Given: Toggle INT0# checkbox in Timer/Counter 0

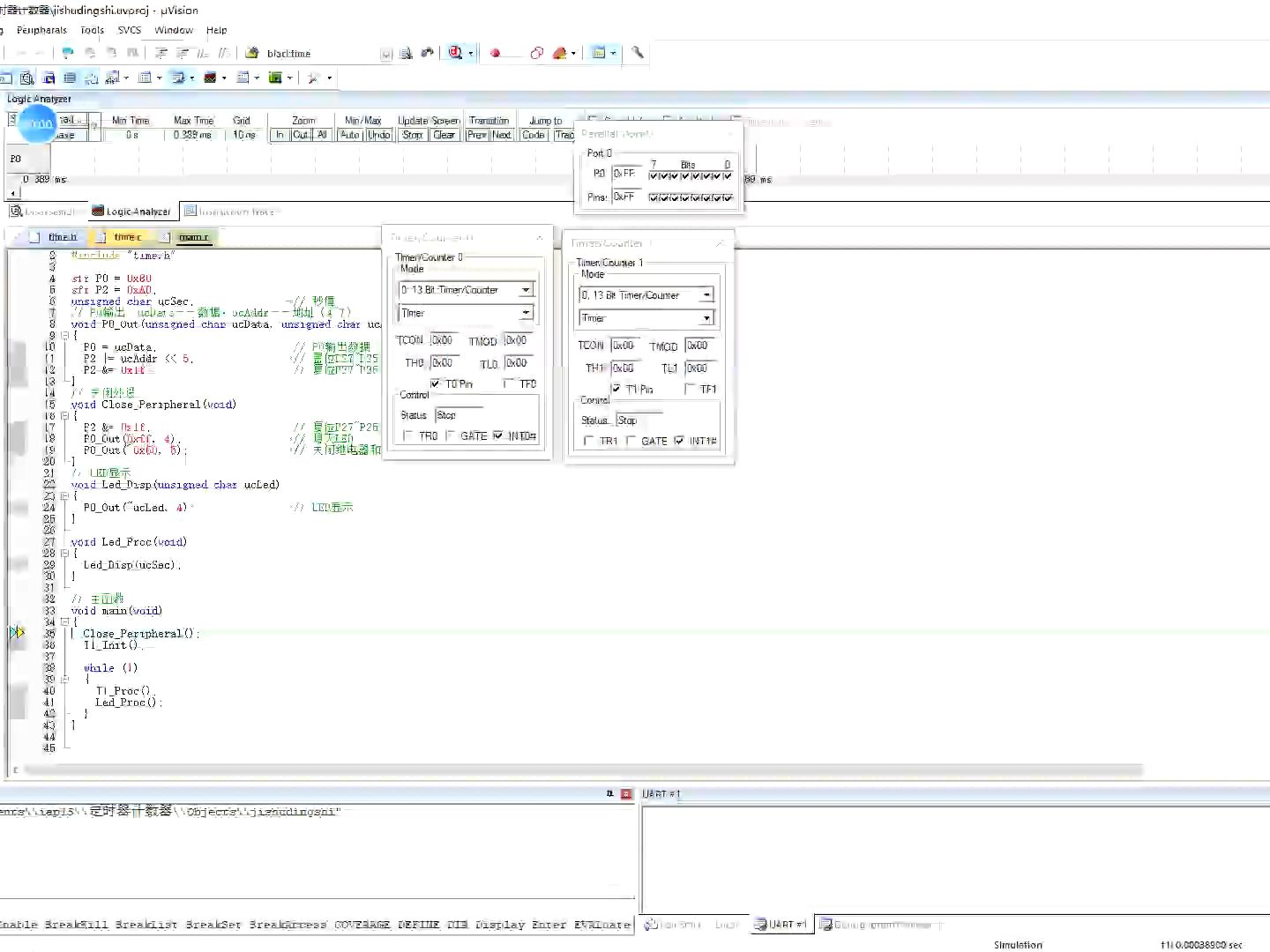Looking at the screenshot, I should coord(498,435).
